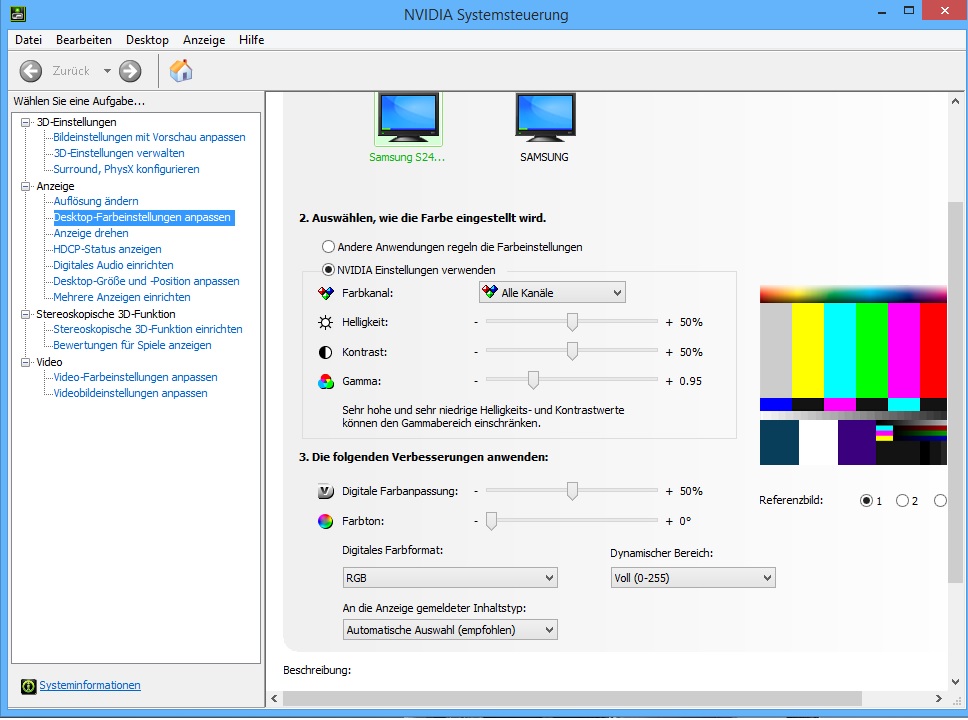
Task: Click the Zurück back arrow button
Action: (31, 71)
